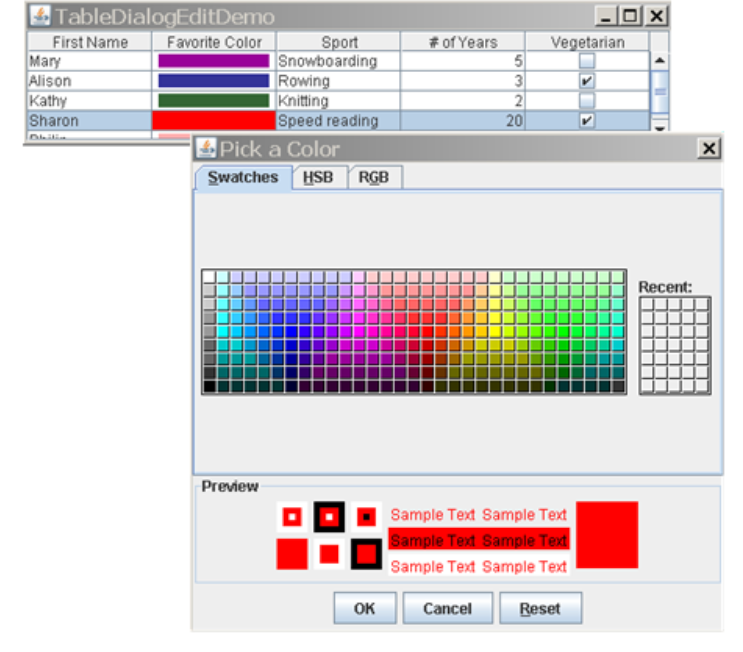The width and height of the screenshot is (743, 652).
Task: Reset the color chooser
Action: click(540, 608)
